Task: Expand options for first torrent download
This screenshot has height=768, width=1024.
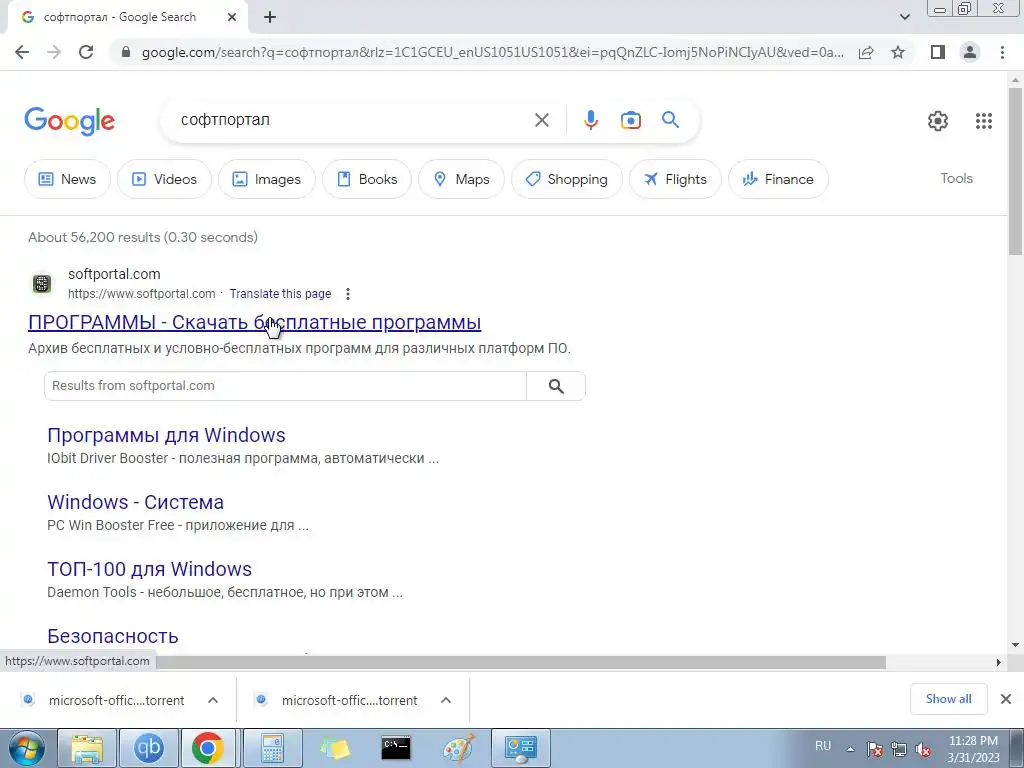Action: (213, 700)
